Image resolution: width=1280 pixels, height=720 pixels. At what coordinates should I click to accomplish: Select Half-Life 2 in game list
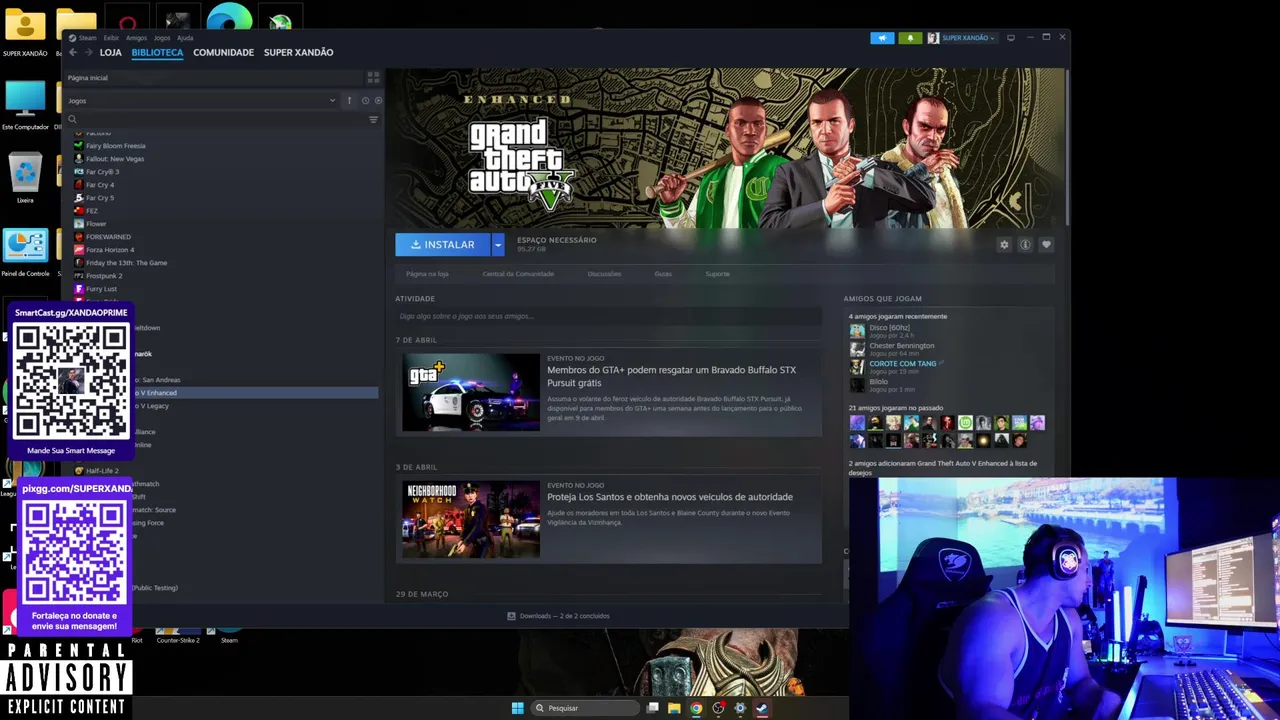101,471
